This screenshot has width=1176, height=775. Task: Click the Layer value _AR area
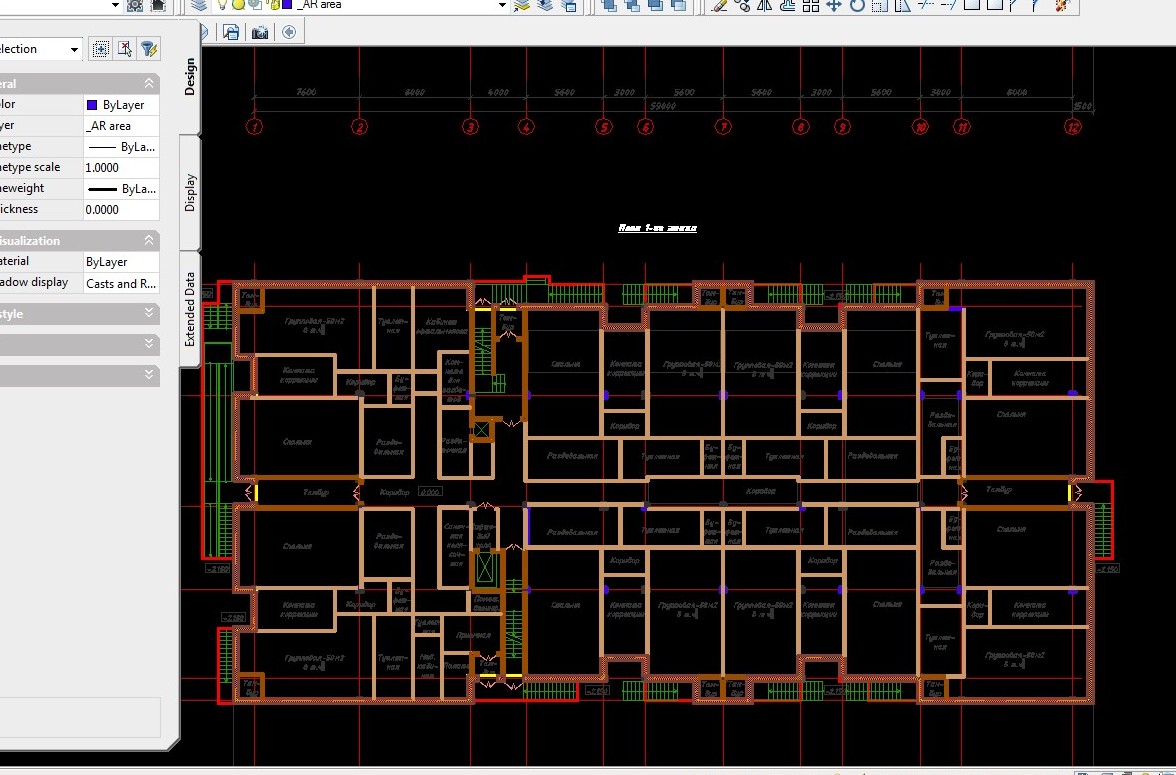coord(122,126)
